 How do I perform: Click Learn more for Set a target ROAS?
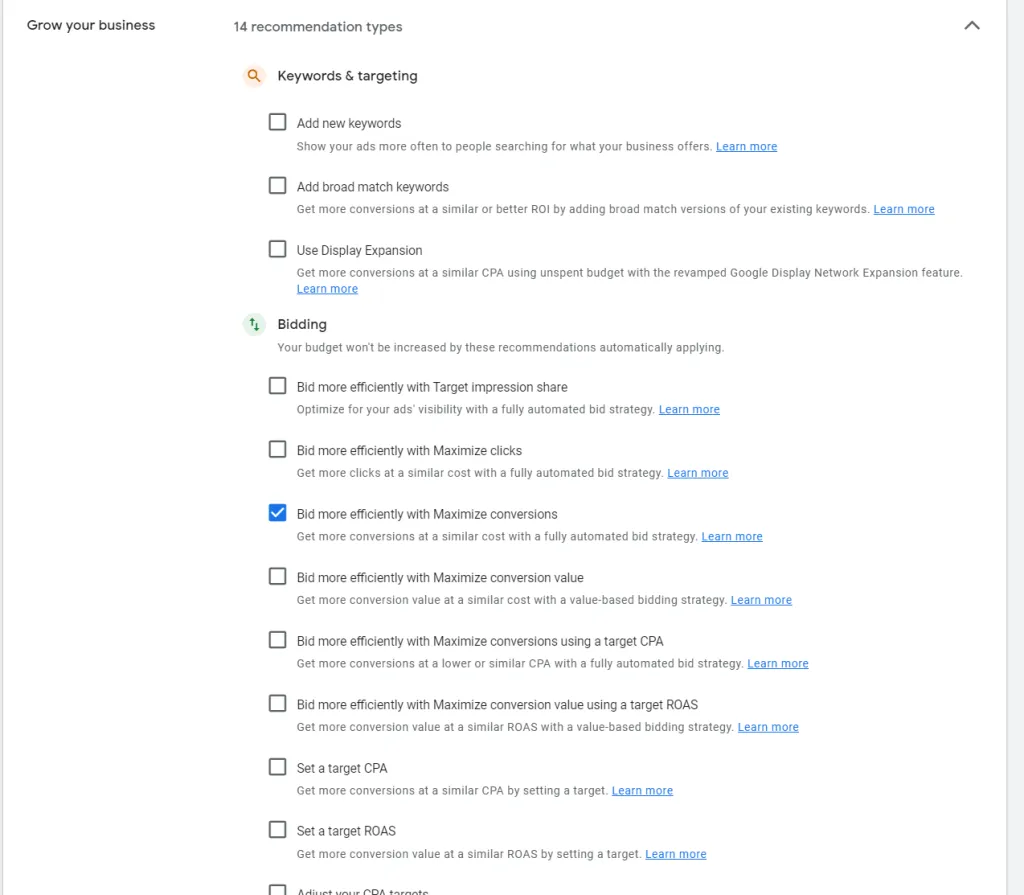pyautogui.click(x=675, y=855)
